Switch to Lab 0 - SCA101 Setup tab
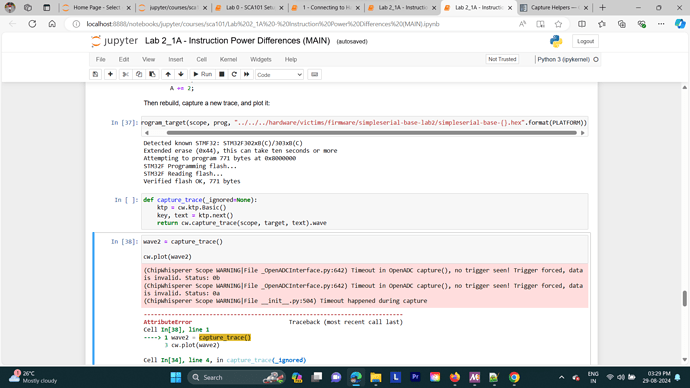Screen dimensions: 690x388 point(250,7)
